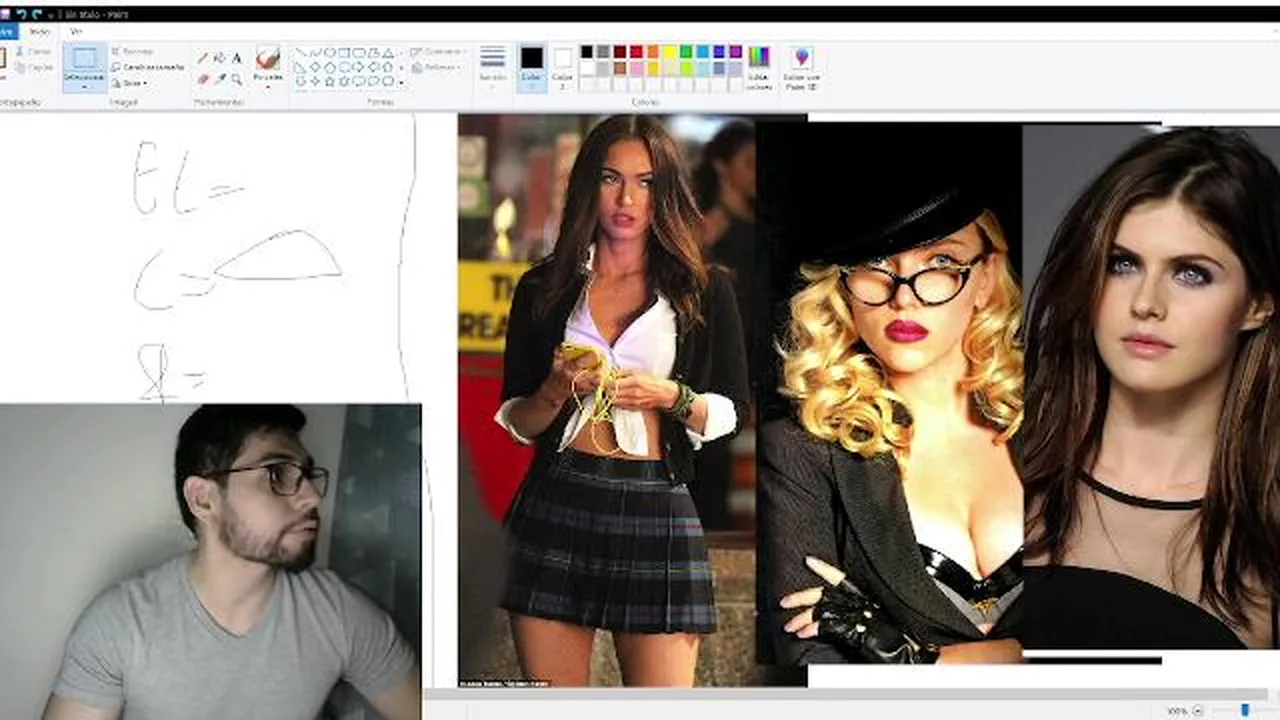Pick the green color swatch

pyautogui.click(x=686, y=52)
